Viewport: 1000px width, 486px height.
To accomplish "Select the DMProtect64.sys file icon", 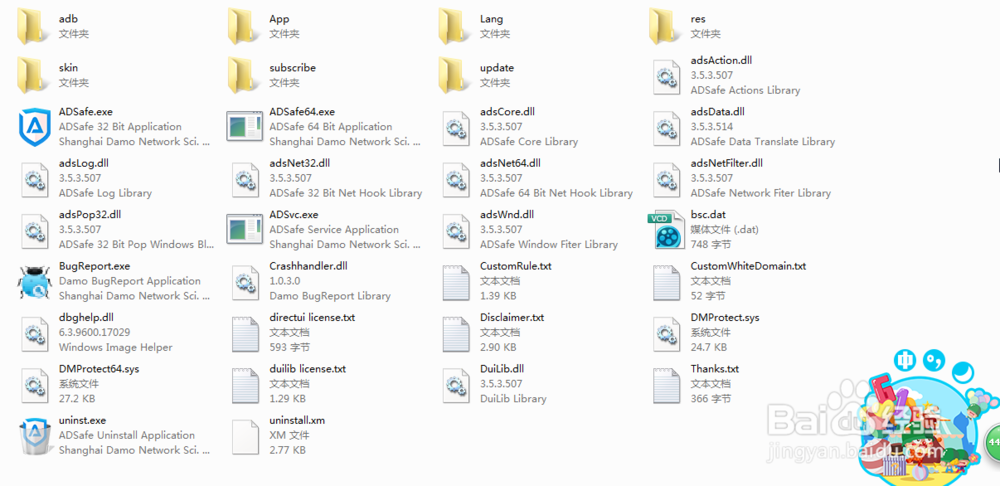I will (35, 385).
